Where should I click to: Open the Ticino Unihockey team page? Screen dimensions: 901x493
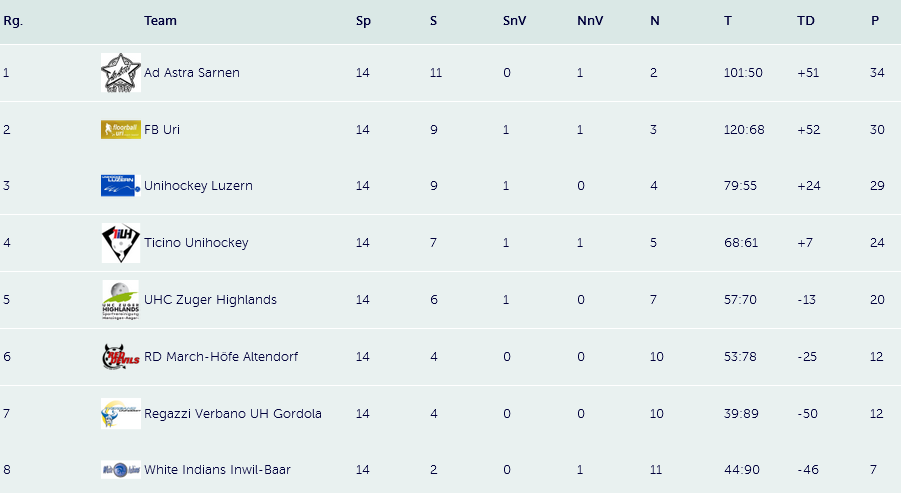coord(196,242)
